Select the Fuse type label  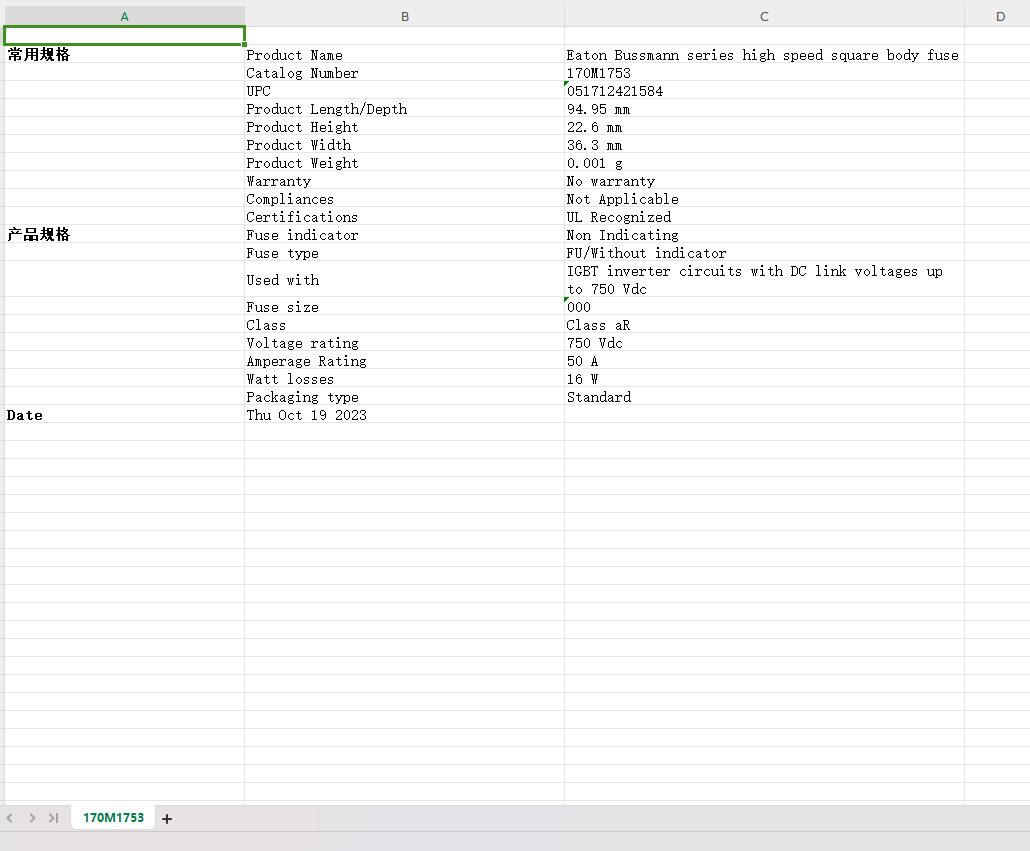[x=404, y=253]
